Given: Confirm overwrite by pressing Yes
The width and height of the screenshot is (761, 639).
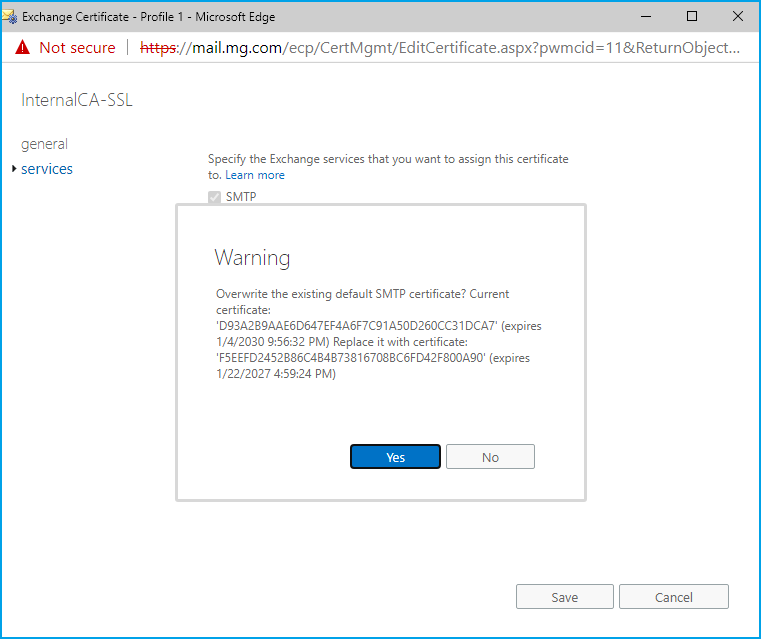Looking at the screenshot, I should coord(395,457).
